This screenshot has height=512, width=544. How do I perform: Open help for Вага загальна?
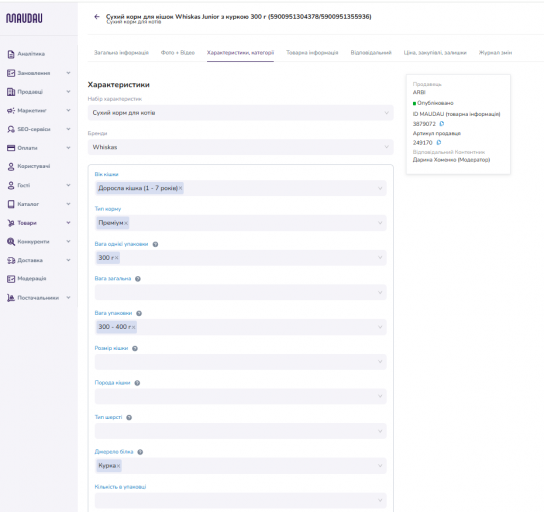click(x=138, y=279)
